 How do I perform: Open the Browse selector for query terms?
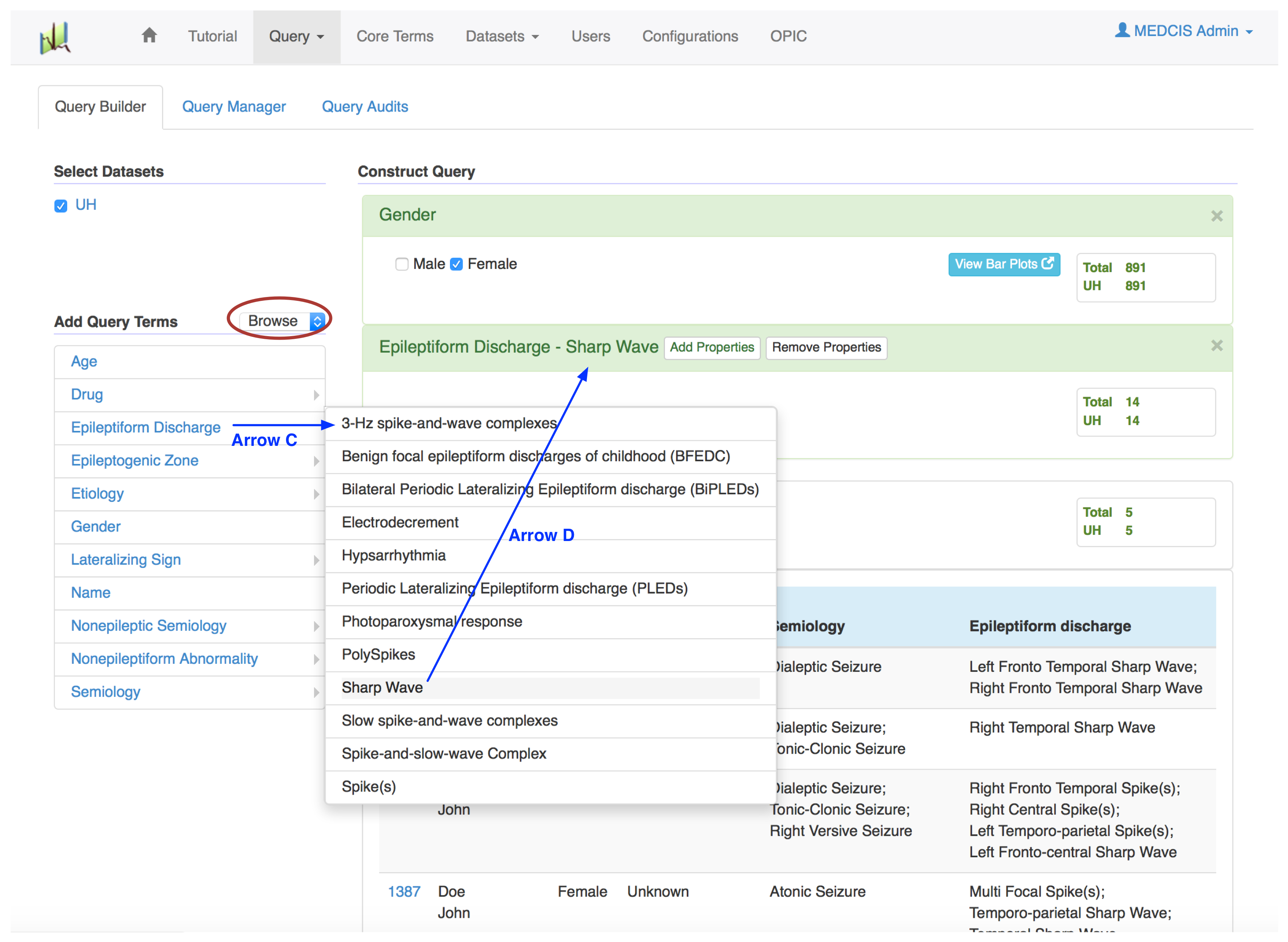click(282, 321)
